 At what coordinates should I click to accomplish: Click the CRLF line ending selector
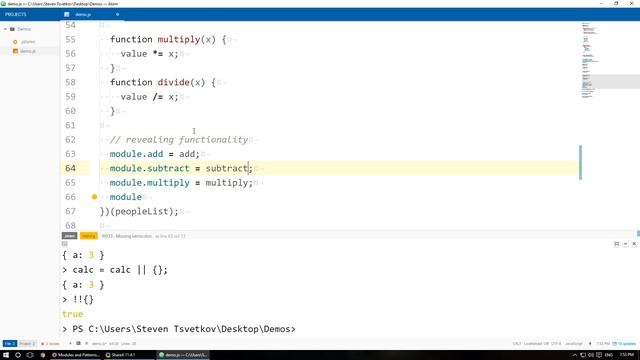coord(517,344)
